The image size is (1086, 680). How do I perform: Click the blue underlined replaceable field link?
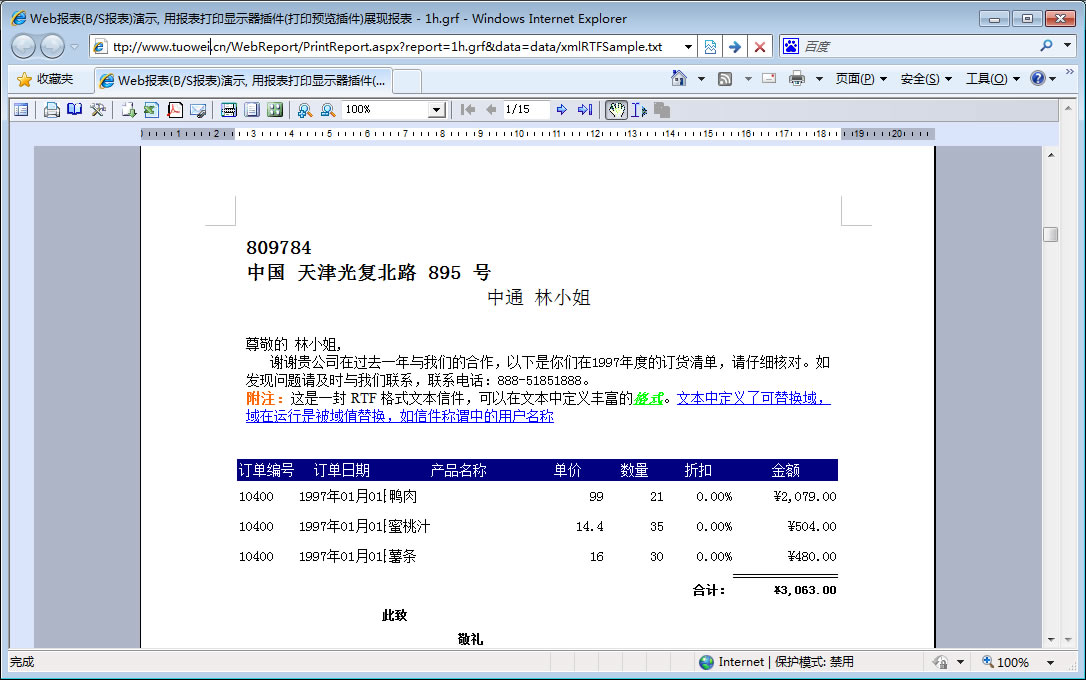coord(752,398)
